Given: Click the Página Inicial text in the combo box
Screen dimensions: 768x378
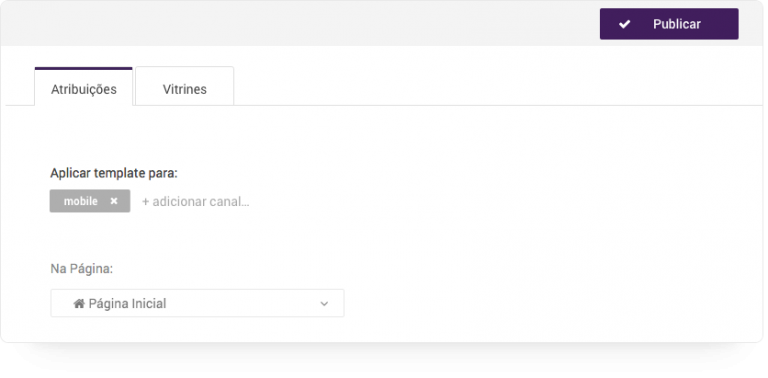Looking at the screenshot, I should click(127, 304).
